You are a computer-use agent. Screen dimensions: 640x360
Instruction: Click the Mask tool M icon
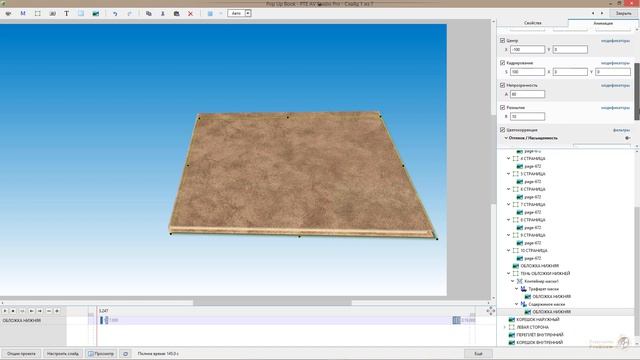tap(23, 13)
